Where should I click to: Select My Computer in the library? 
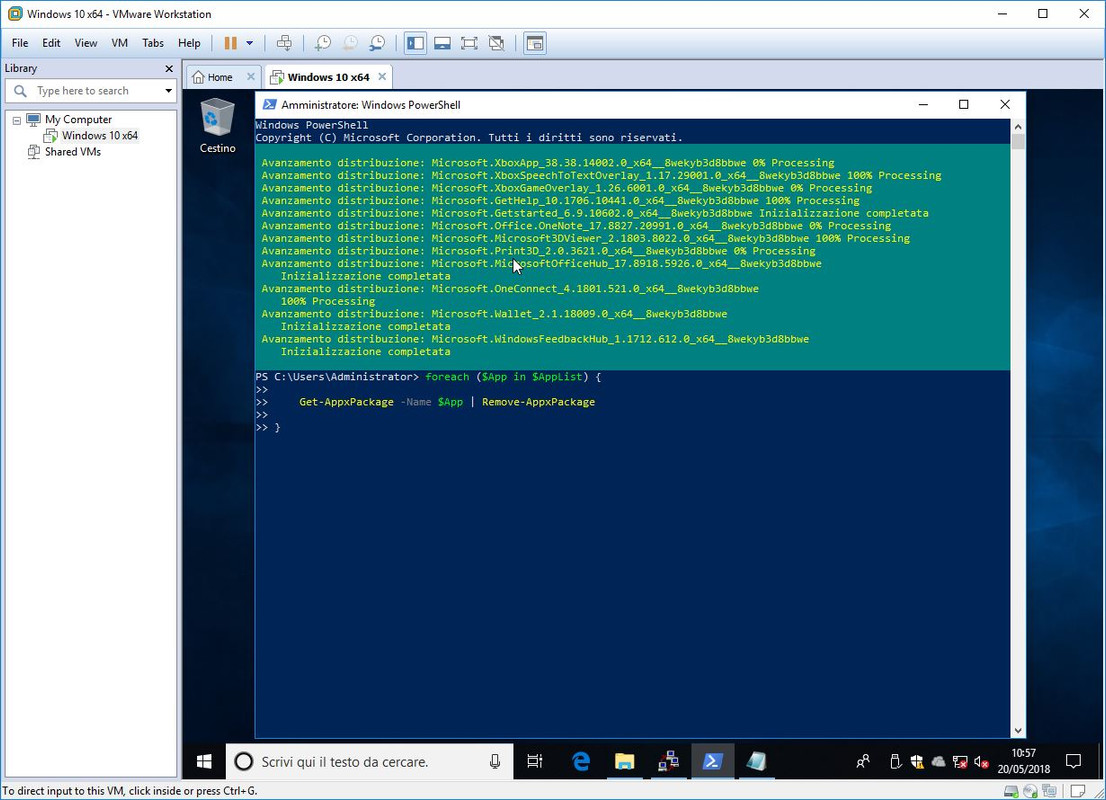coord(78,119)
